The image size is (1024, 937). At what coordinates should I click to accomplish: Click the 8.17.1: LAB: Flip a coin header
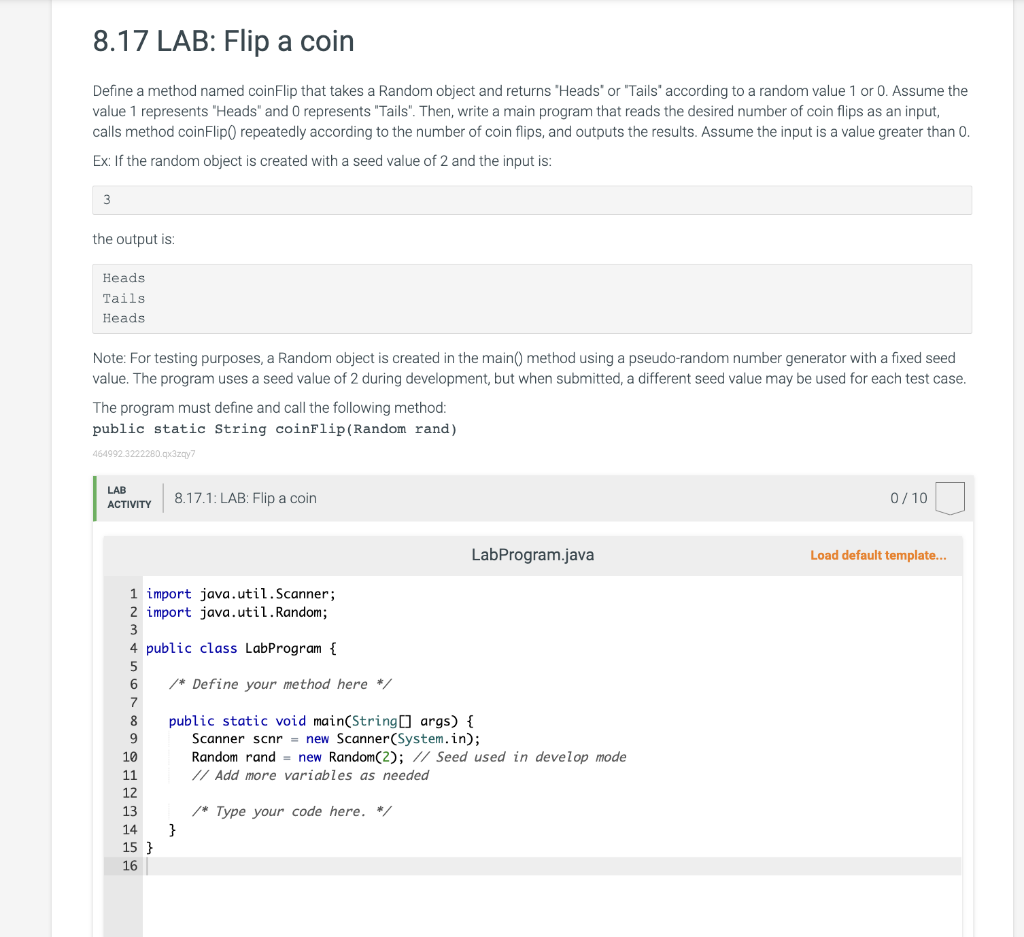click(245, 497)
